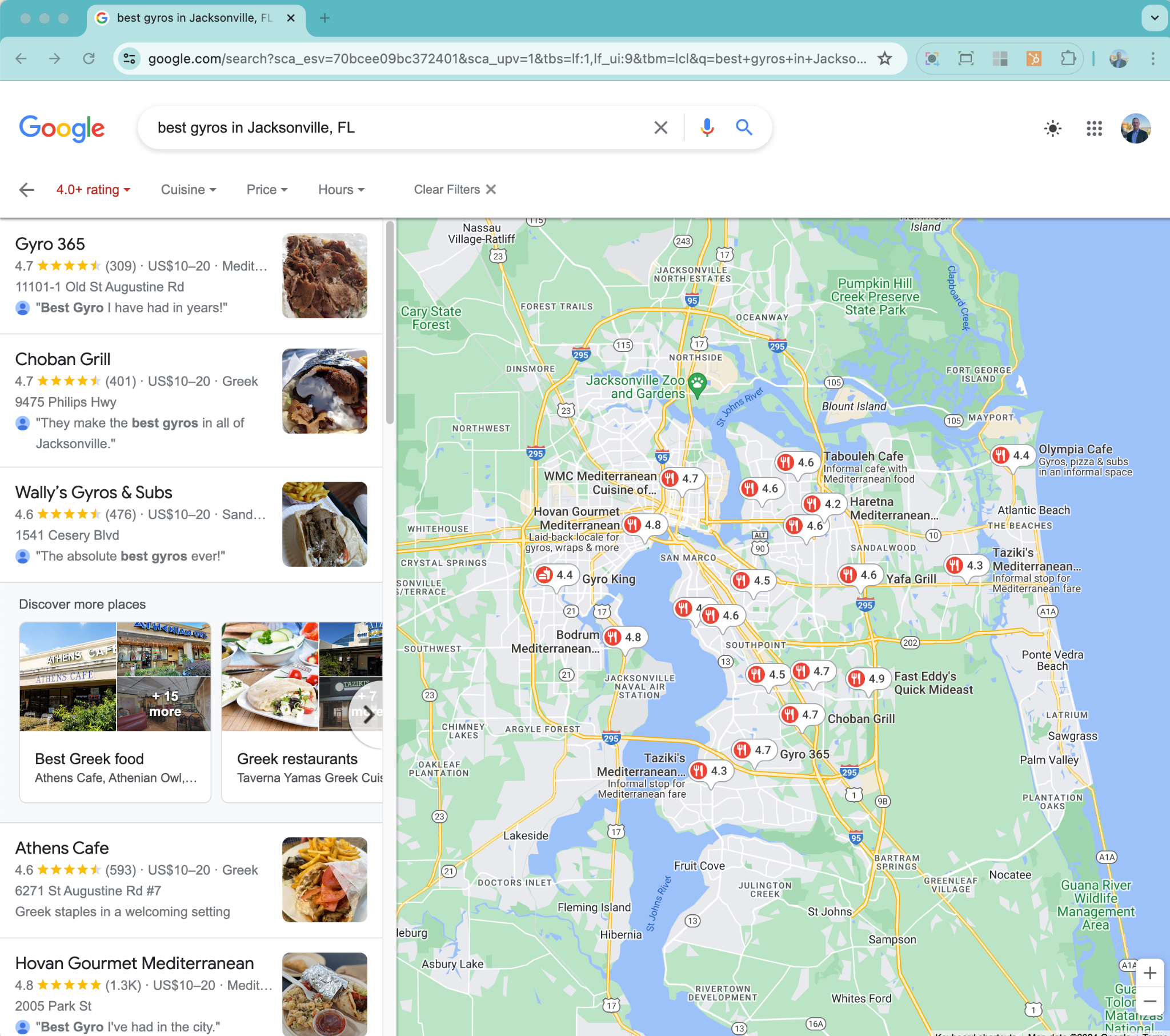Open the Gyro 365 listing
The width and height of the screenshot is (1170, 1036).
(191, 276)
